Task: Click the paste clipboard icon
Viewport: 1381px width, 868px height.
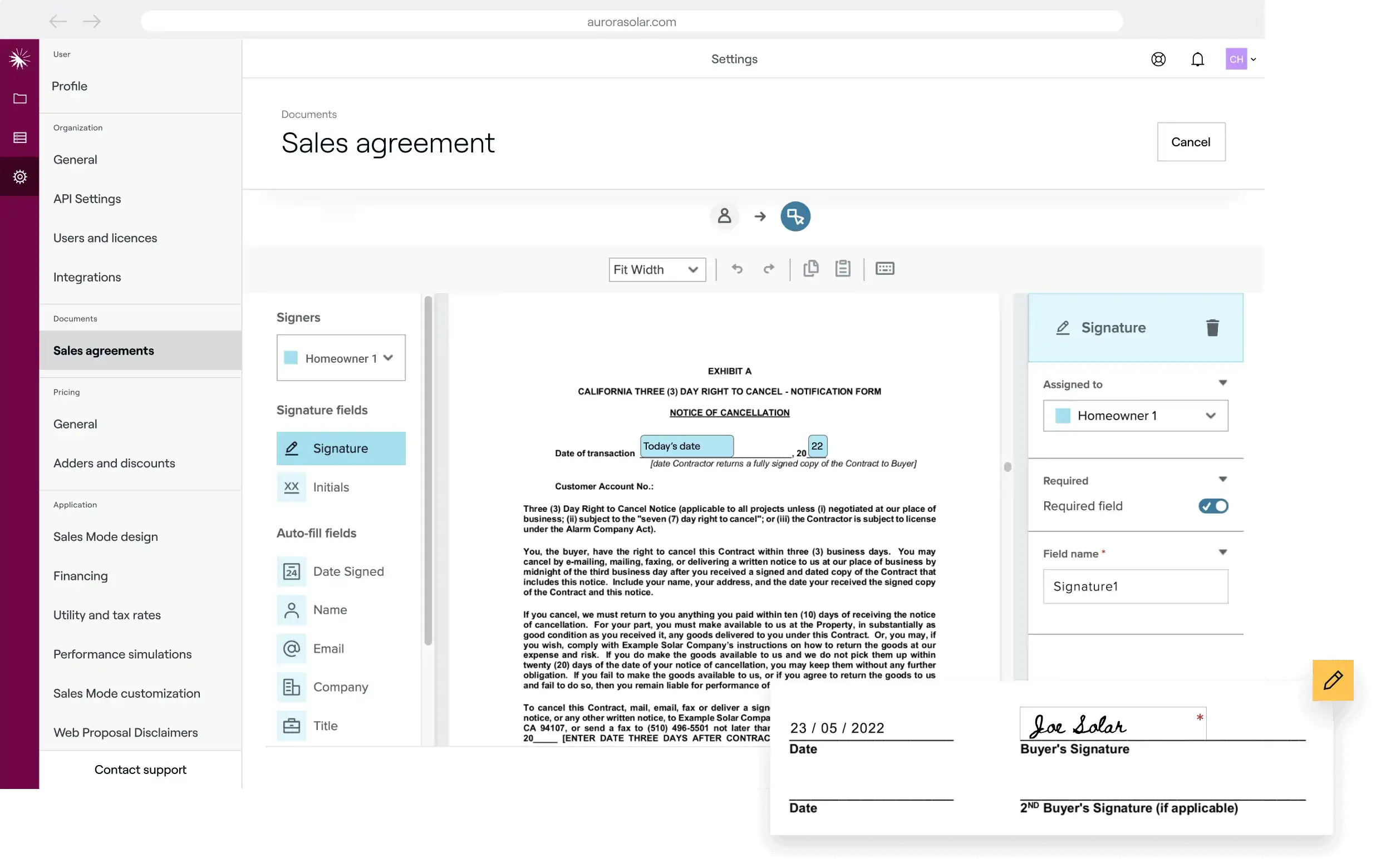Action: pyautogui.click(x=843, y=268)
